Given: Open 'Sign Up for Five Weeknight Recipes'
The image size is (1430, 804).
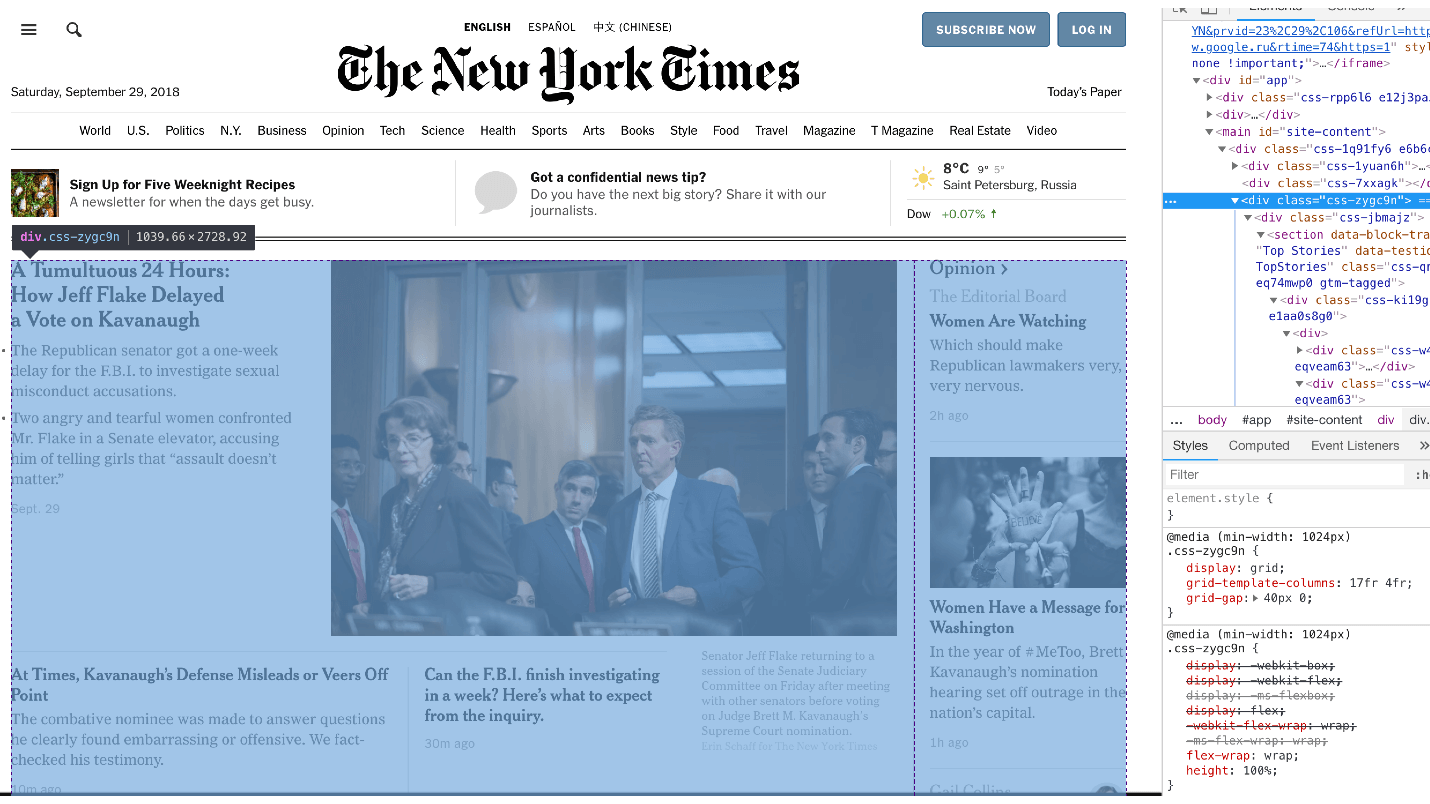Looking at the screenshot, I should (182, 185).
